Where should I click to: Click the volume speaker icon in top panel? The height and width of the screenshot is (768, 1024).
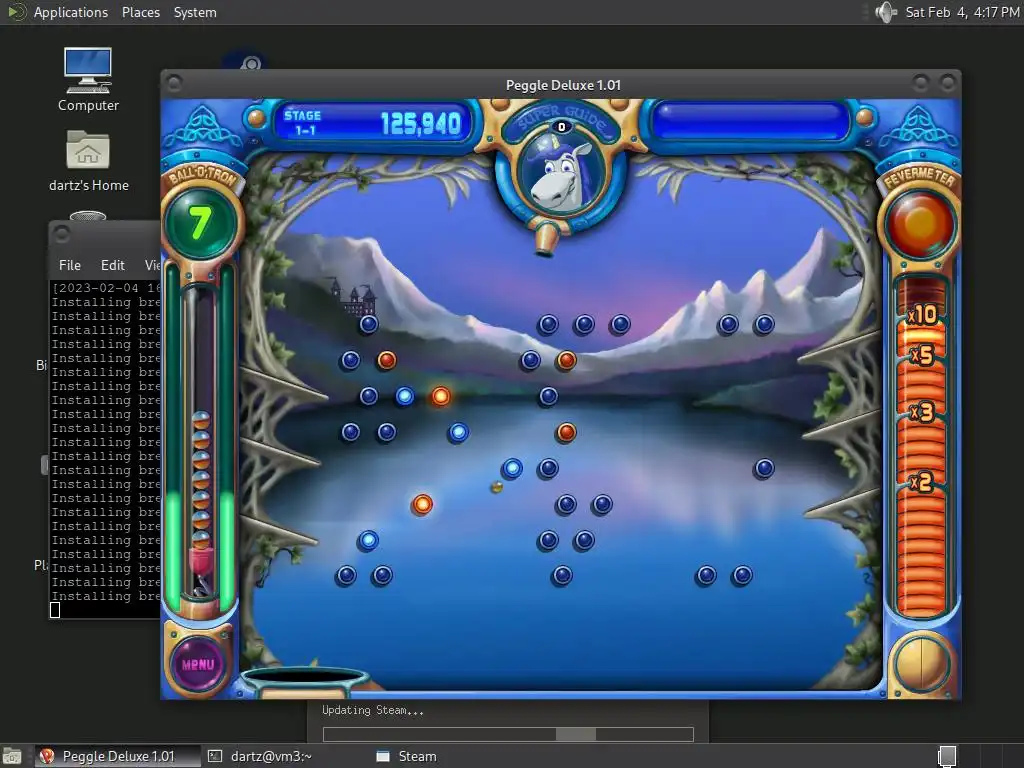click(x=886, y=12)
